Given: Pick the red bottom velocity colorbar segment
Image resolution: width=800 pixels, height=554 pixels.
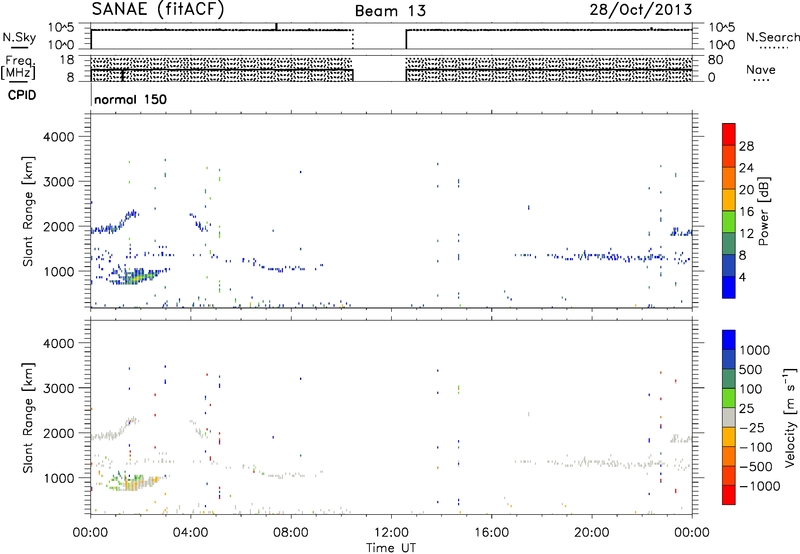Looking at the screenshot, I should (x=729, y=495).
